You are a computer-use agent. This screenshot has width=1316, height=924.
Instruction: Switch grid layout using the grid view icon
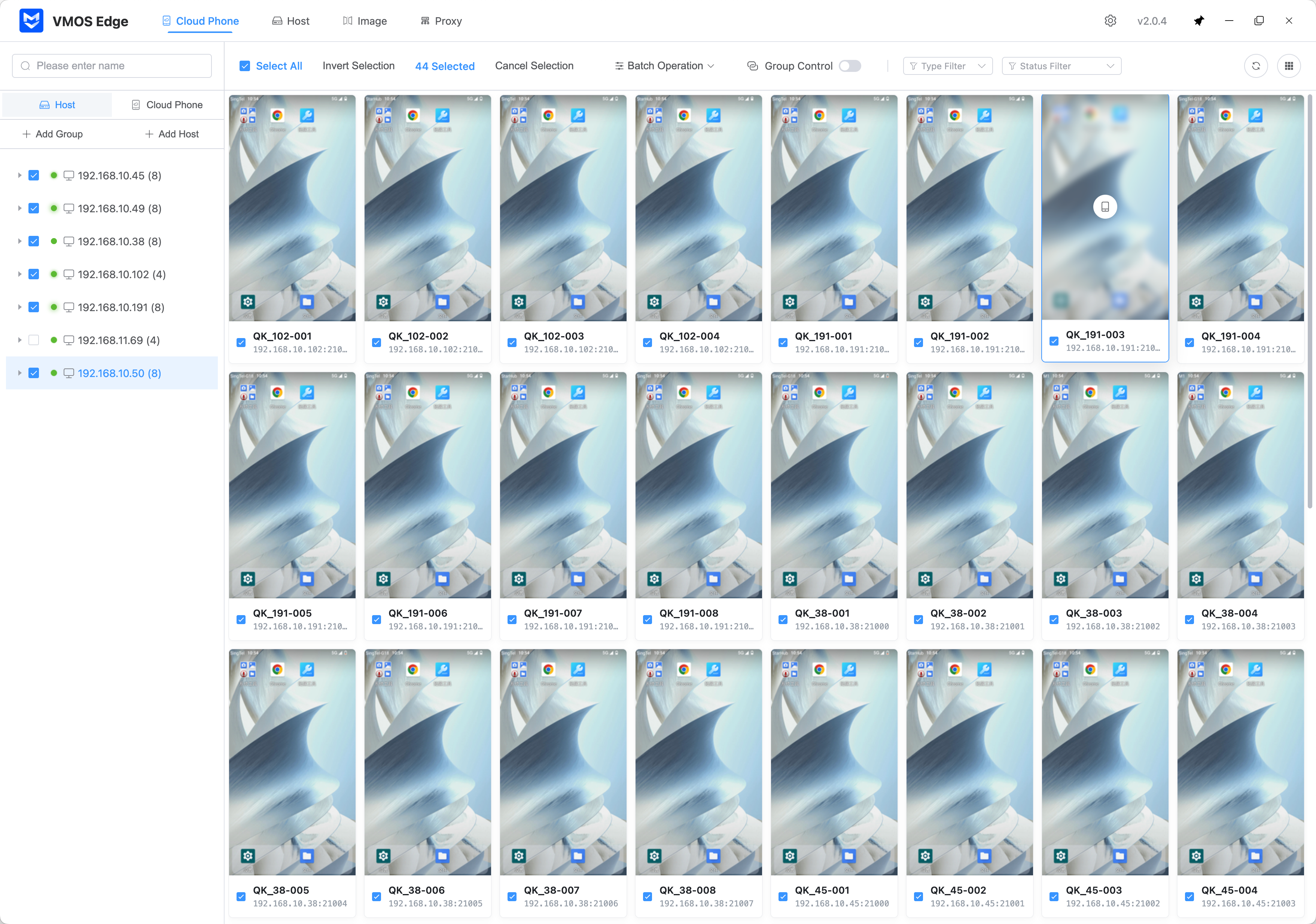pos(1289,66)
